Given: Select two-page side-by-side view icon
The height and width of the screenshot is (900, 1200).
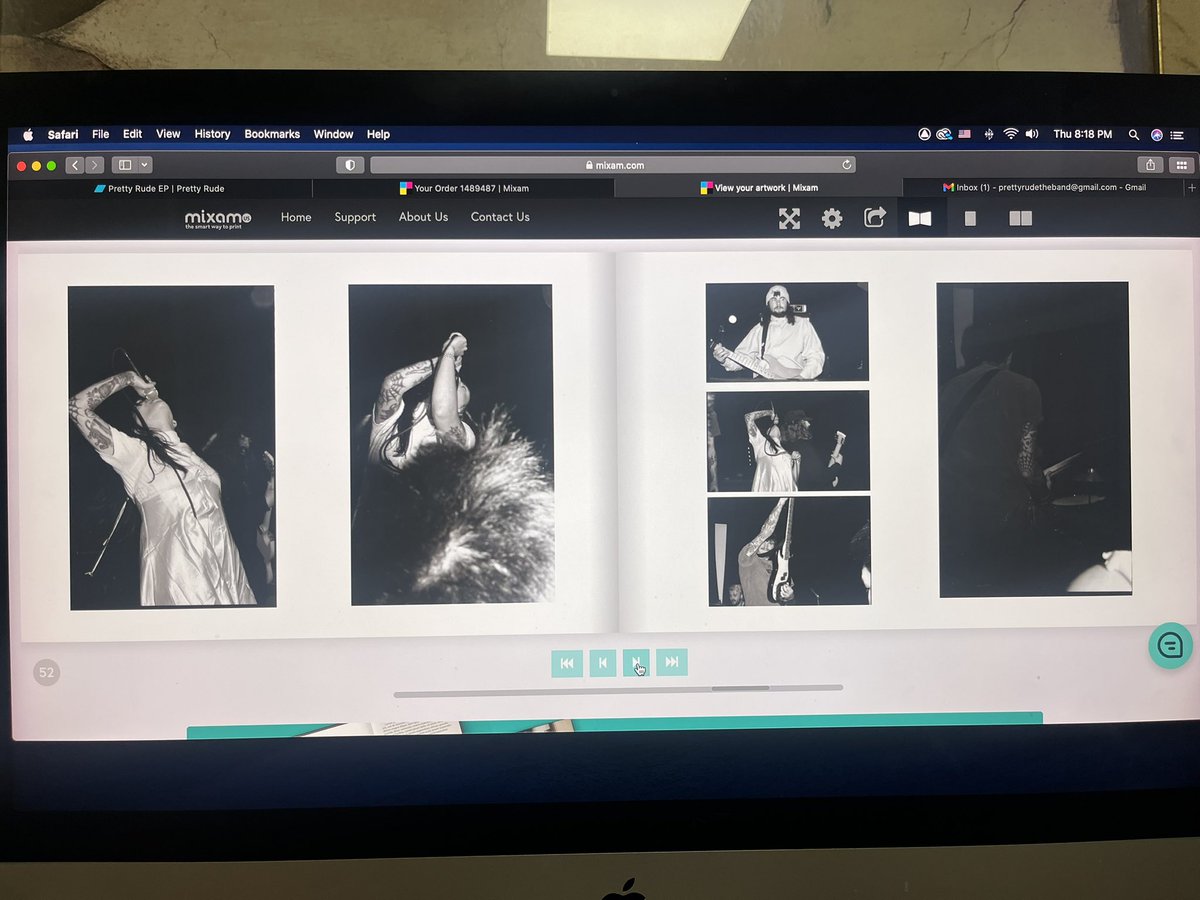Looking at the screenshot, I should (x=1020, y=218).
